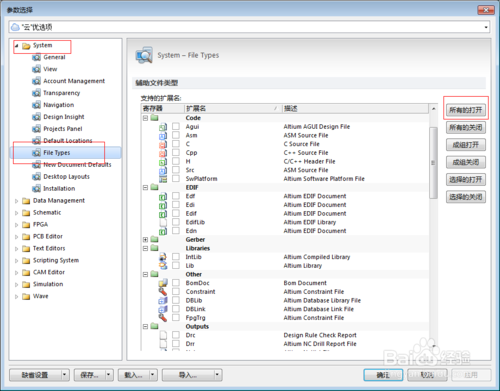Collapse the EDIF file group

point(145,188)
